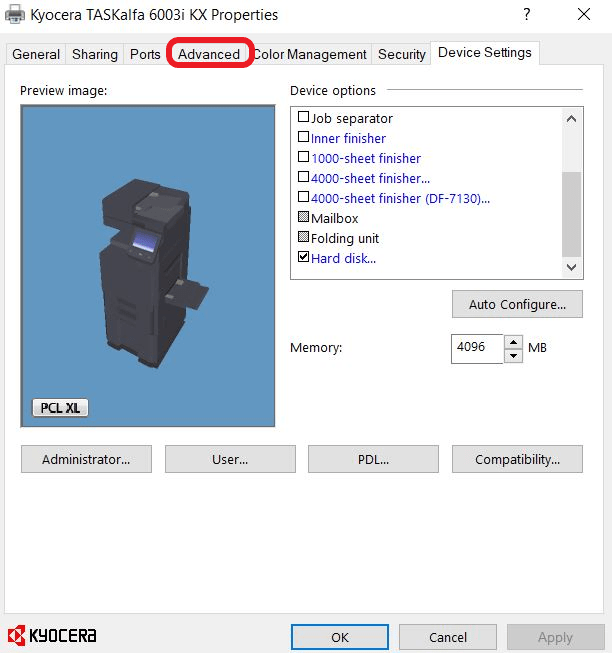Open the 1000-sheet finisher link text
This screenshot has width=612, height=653.
pyautogui.click(x=366, y=158)
